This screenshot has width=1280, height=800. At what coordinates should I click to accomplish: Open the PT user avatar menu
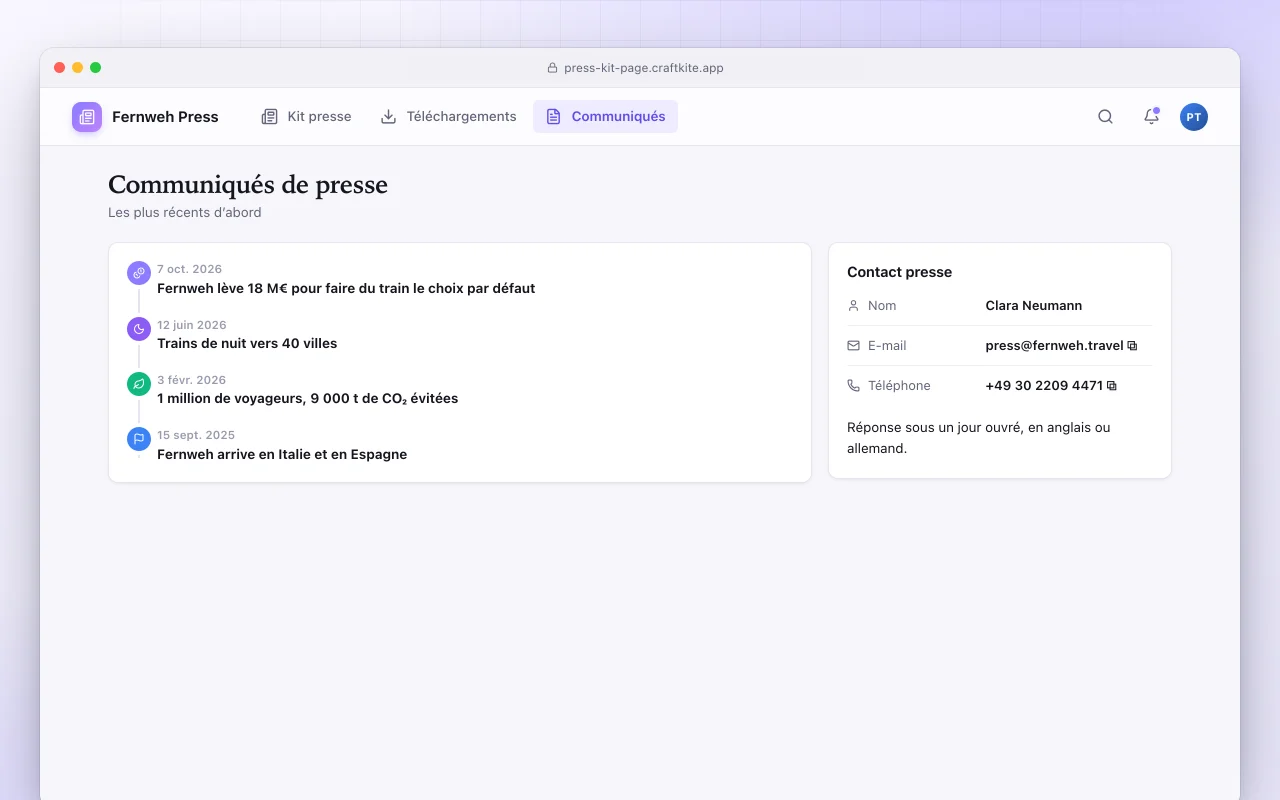click(1194, 117)
